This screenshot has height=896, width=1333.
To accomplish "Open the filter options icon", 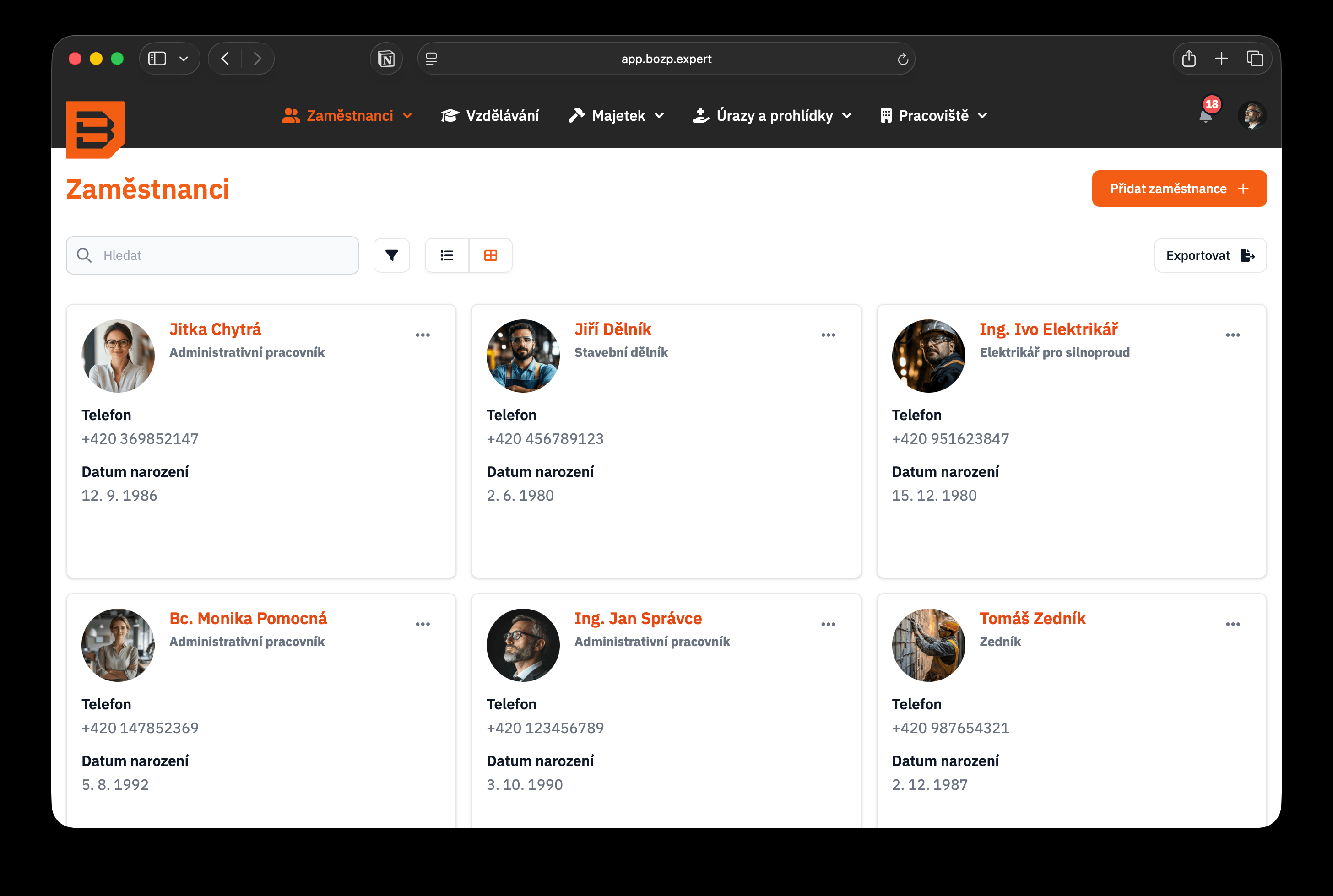I will 391,255.
